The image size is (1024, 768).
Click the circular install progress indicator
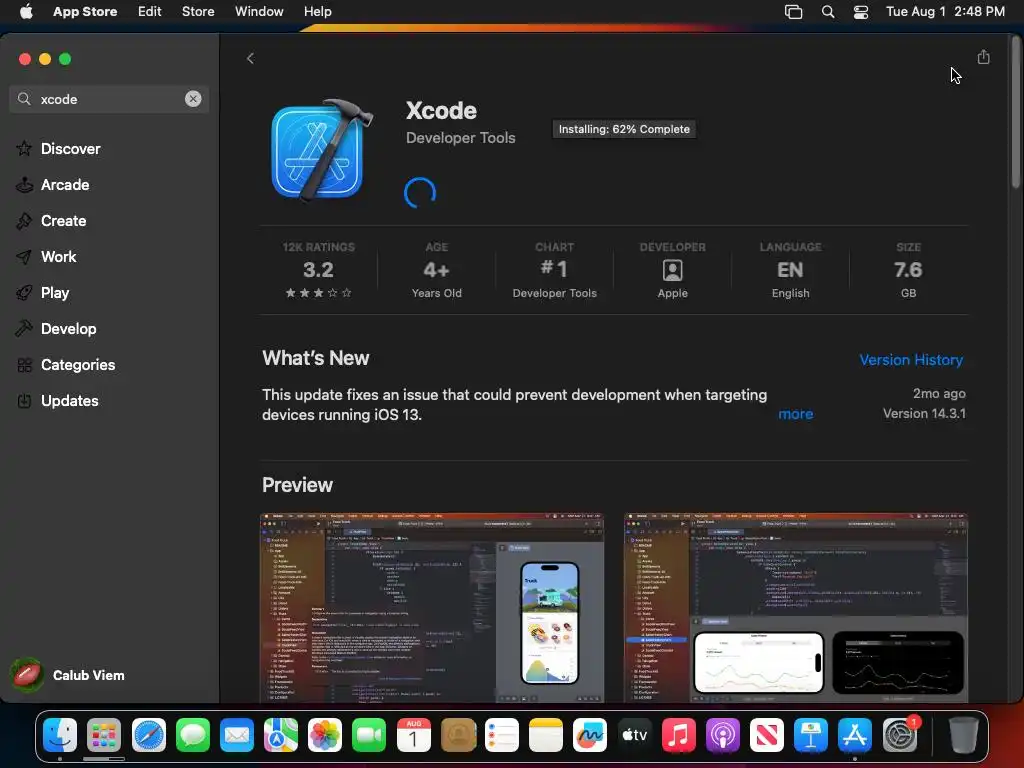click(420, 193)
